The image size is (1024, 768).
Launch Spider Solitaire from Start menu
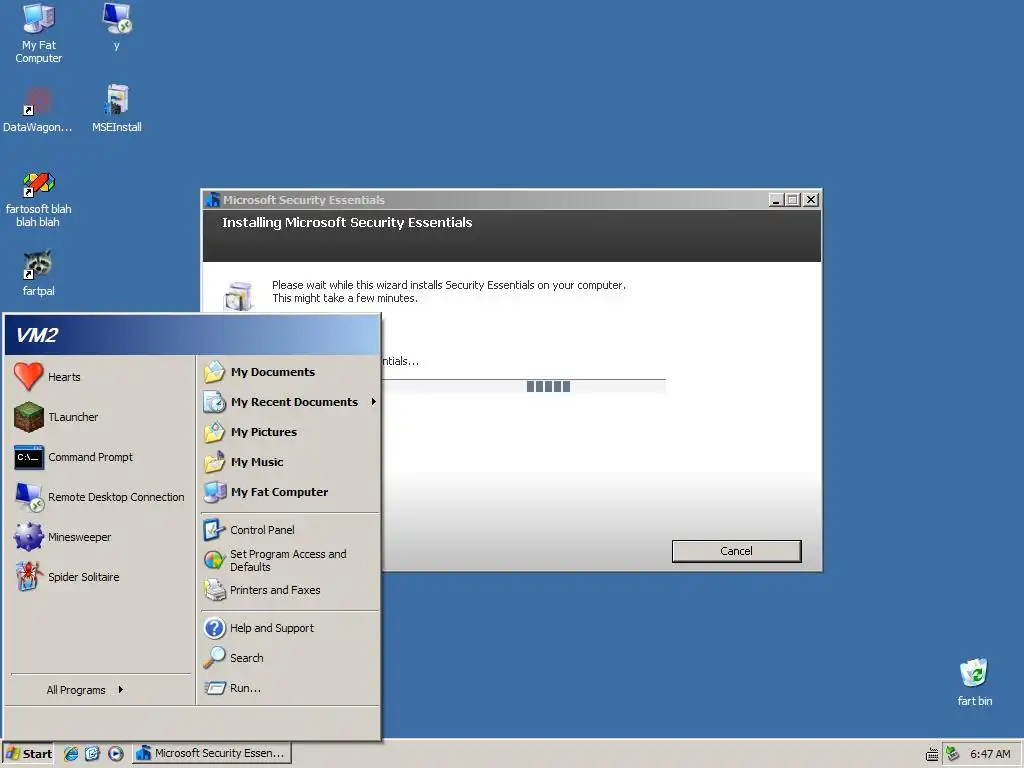click(101, 577)
